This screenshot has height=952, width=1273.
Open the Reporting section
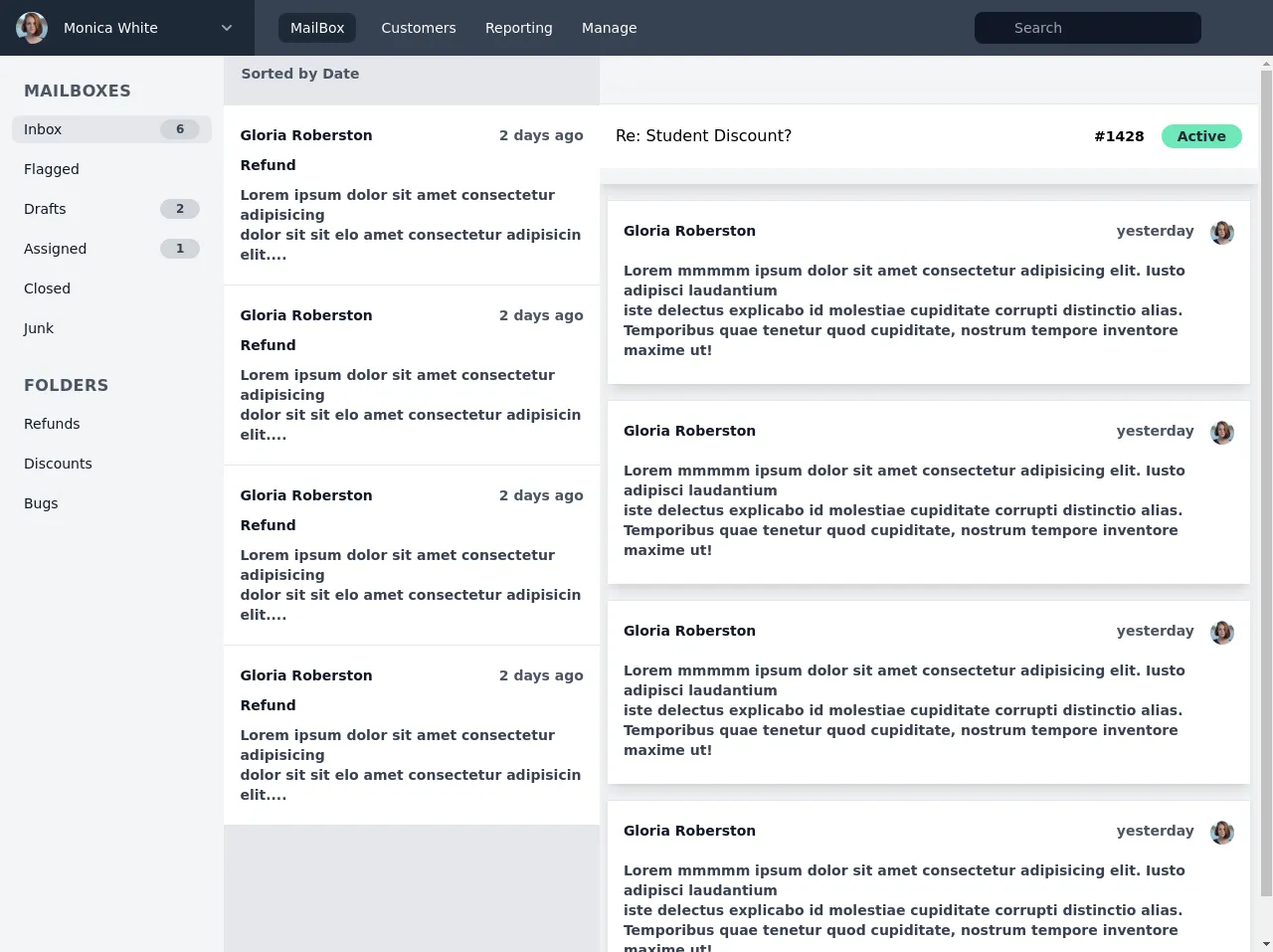[x=518, y=28]
